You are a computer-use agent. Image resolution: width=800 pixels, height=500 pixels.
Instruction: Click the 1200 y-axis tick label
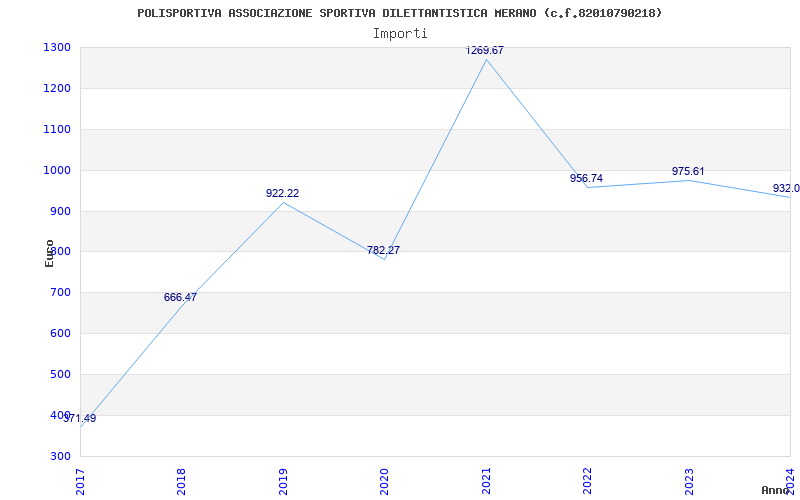(57, 88)
